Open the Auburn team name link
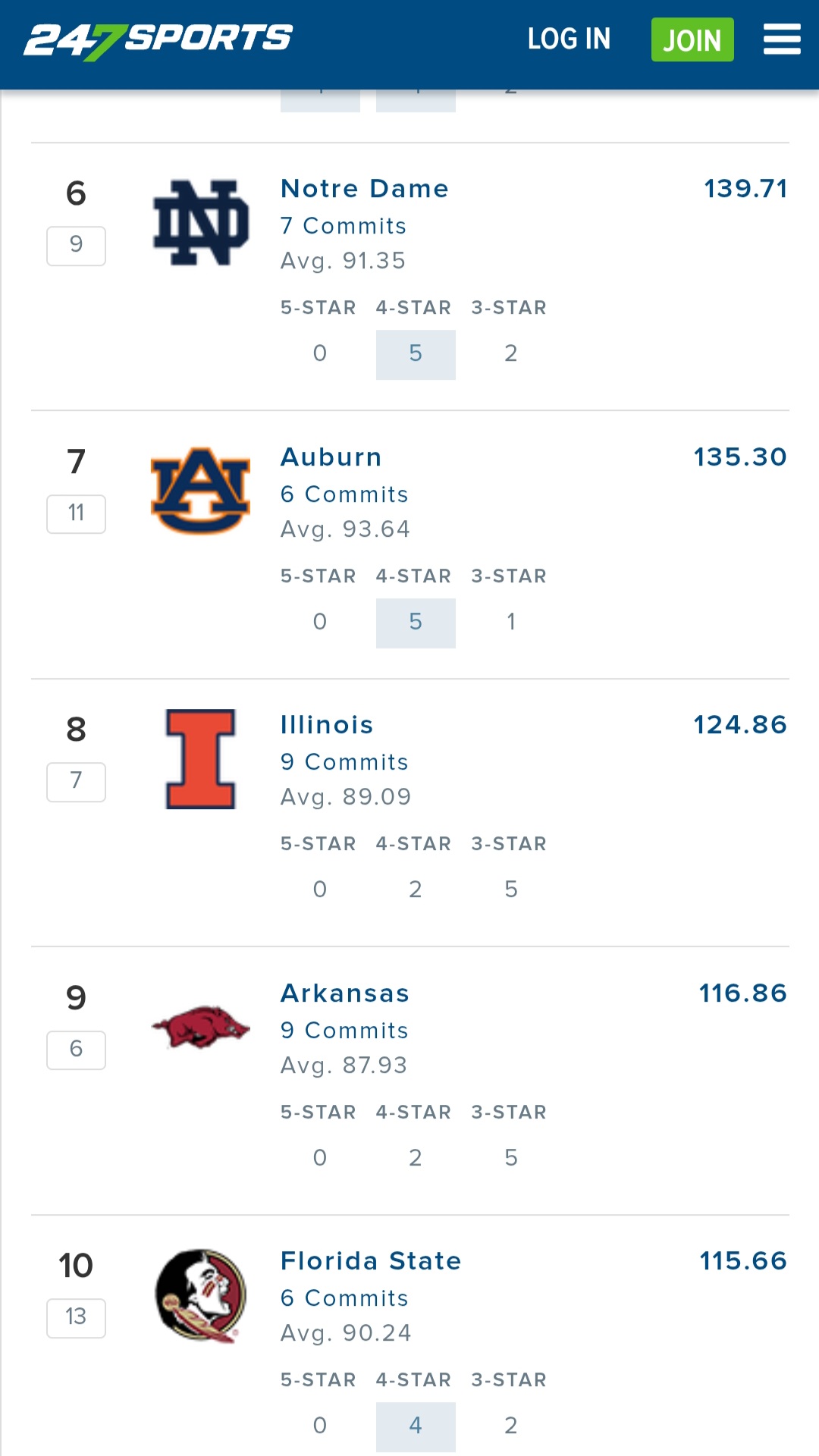 (331, 457)
